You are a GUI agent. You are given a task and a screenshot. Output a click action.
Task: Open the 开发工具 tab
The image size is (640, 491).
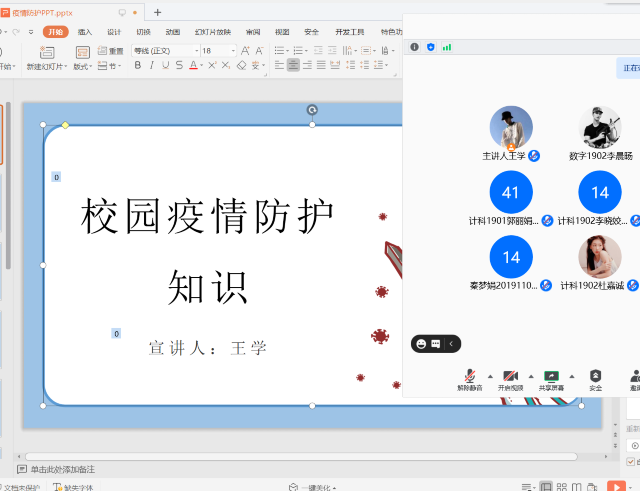(350, 32)
